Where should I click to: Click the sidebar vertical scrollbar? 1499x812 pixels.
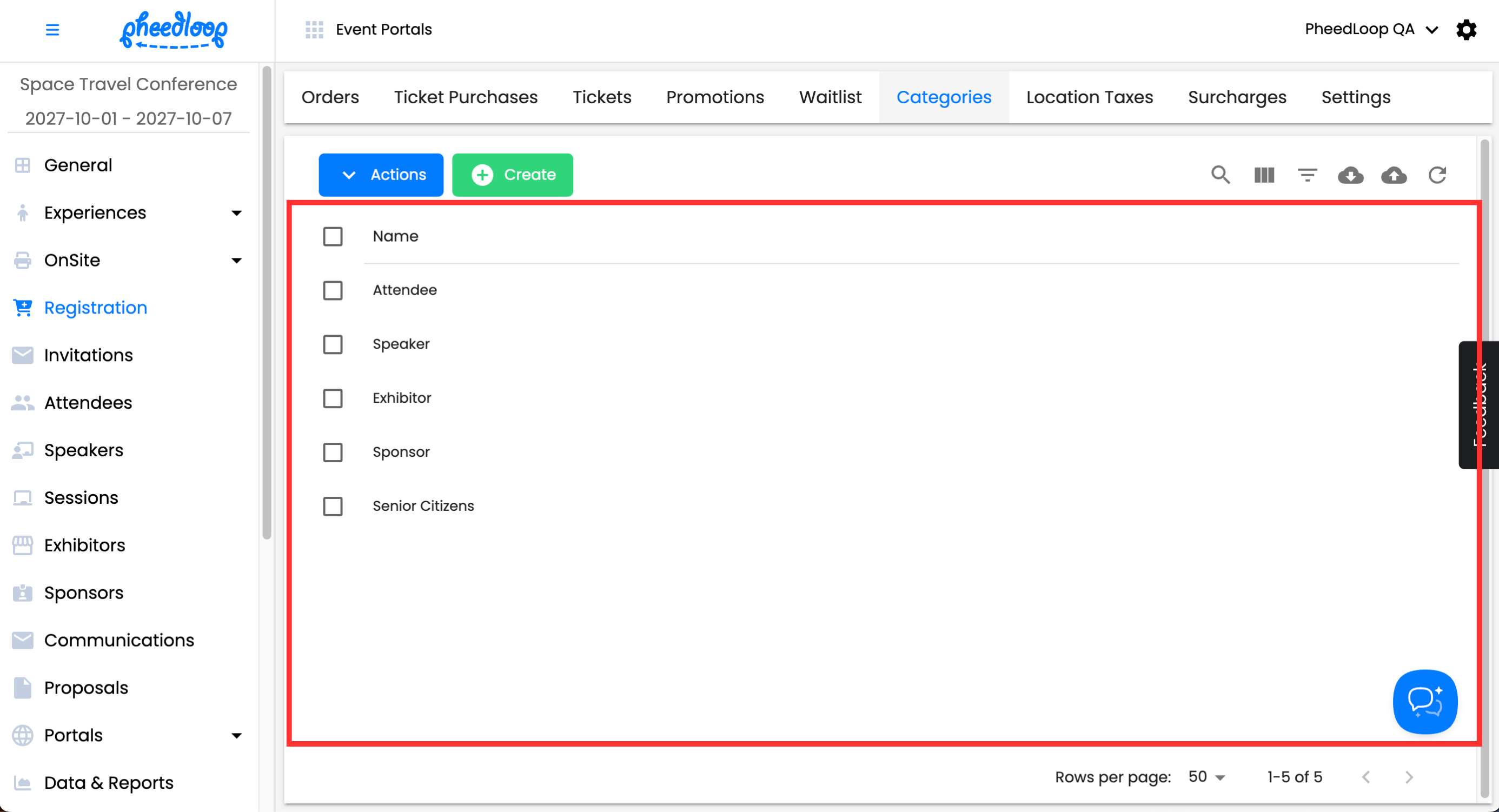coord(267,302)
